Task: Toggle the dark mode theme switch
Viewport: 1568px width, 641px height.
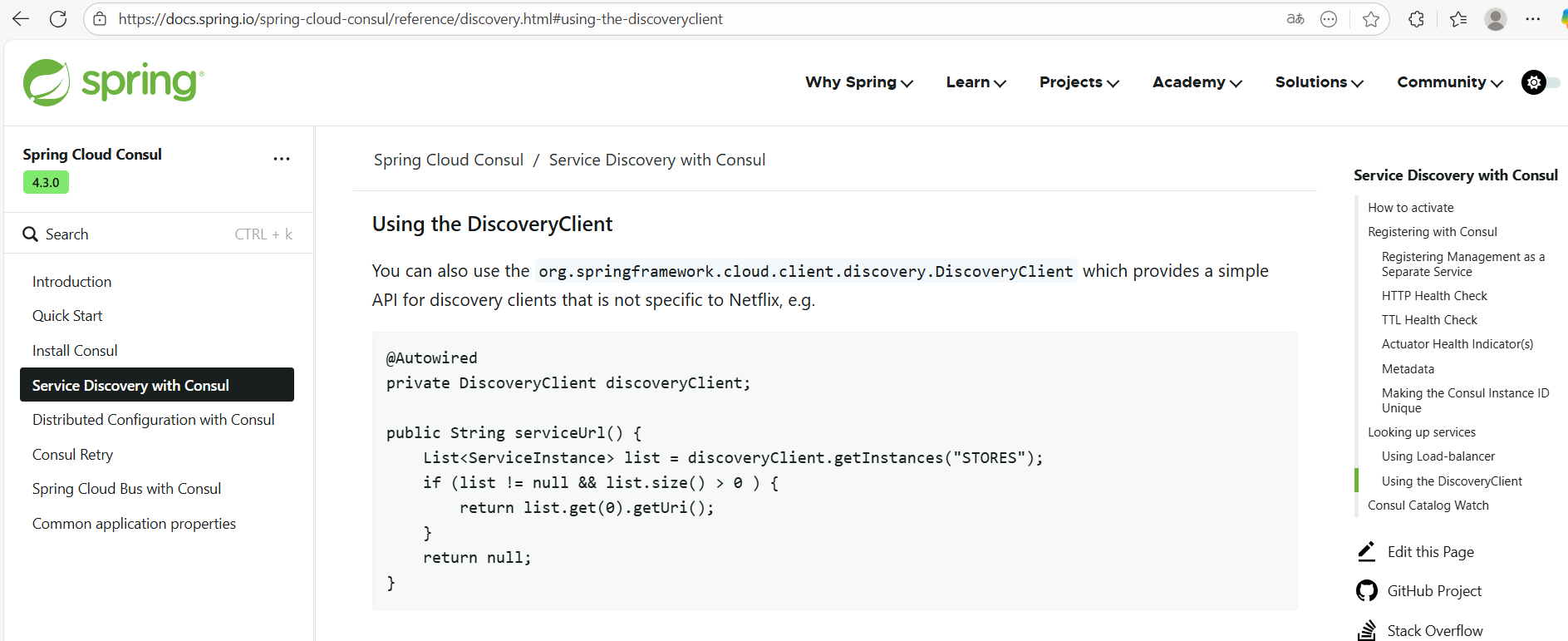Action: point(1541,82)
